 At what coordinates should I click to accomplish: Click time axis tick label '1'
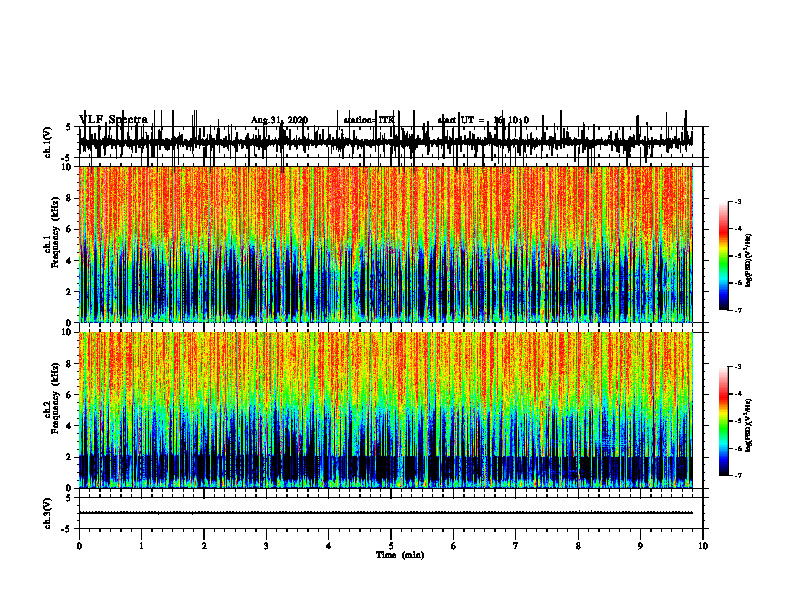tap(141, 546)
